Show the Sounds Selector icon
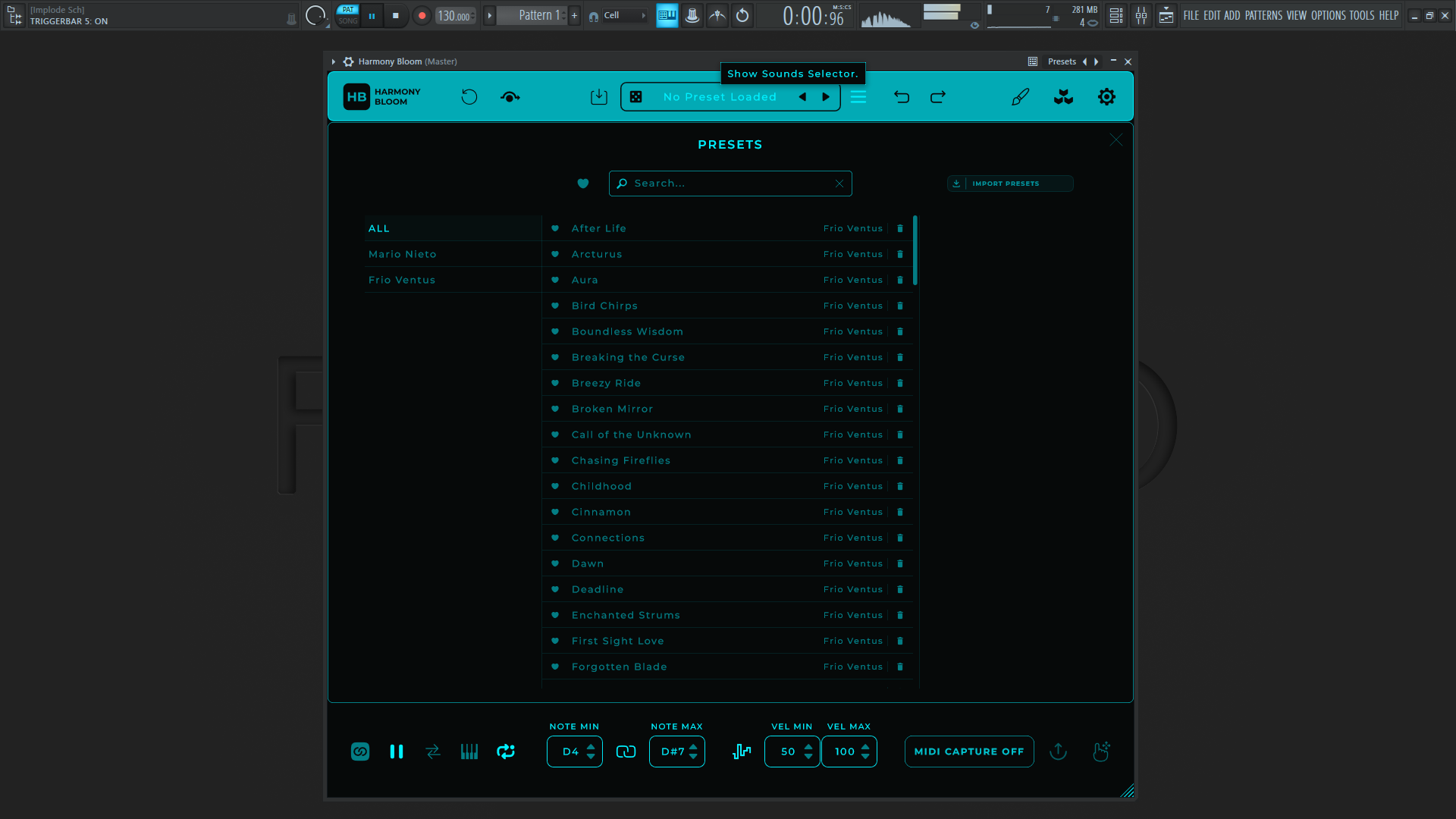 (x=1063, y=97)
